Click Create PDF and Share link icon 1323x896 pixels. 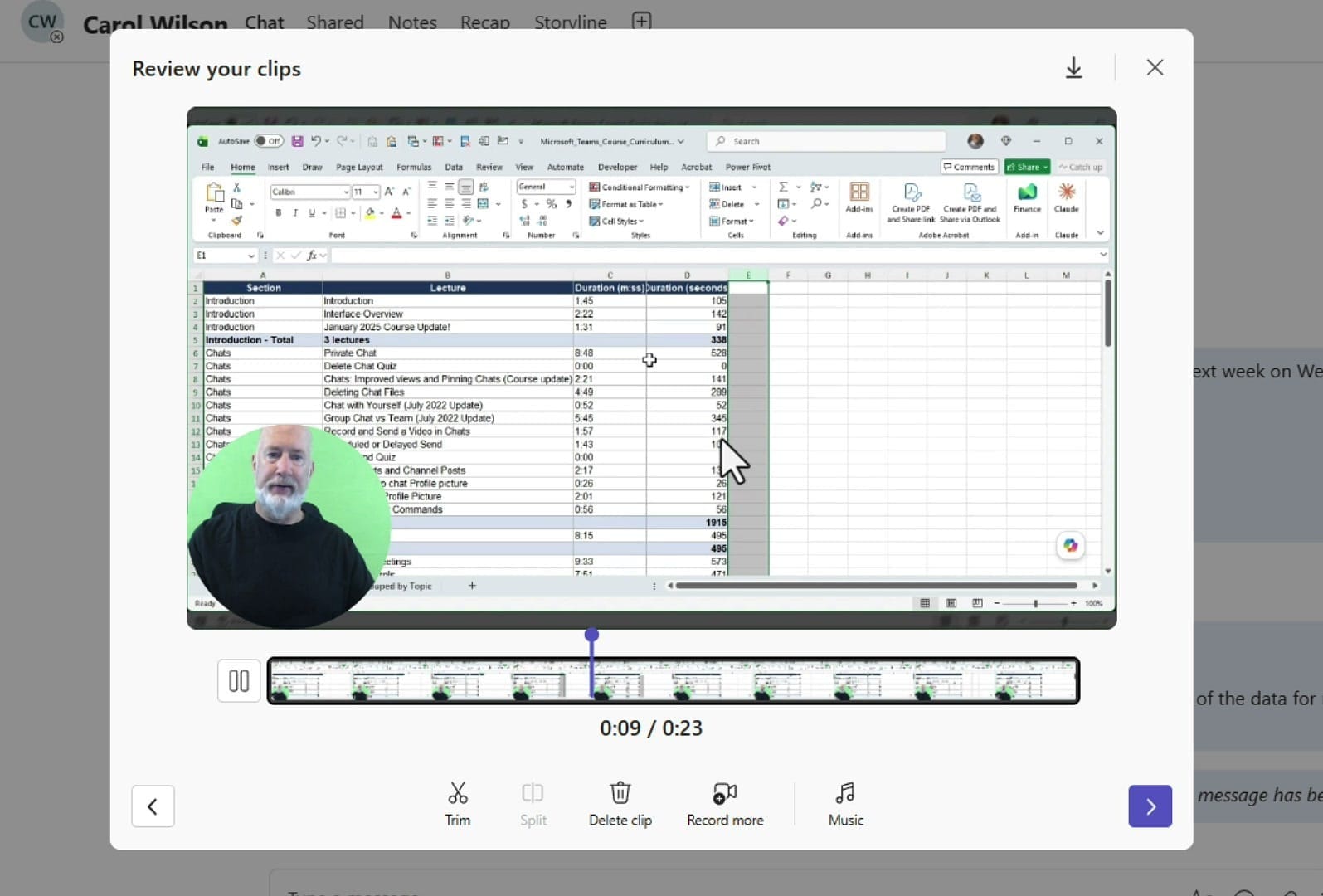[x=911, y=202]
